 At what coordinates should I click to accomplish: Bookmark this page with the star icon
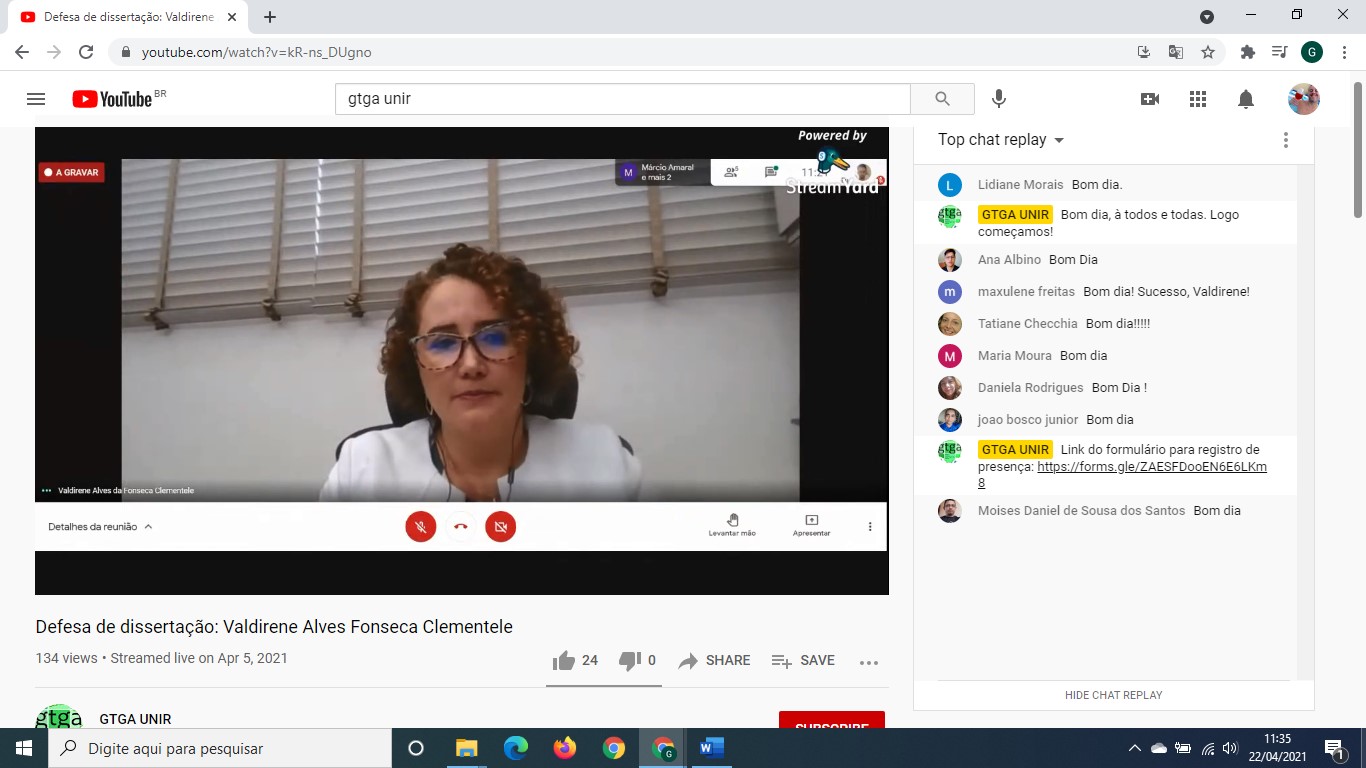click(x=1208, y=52)
